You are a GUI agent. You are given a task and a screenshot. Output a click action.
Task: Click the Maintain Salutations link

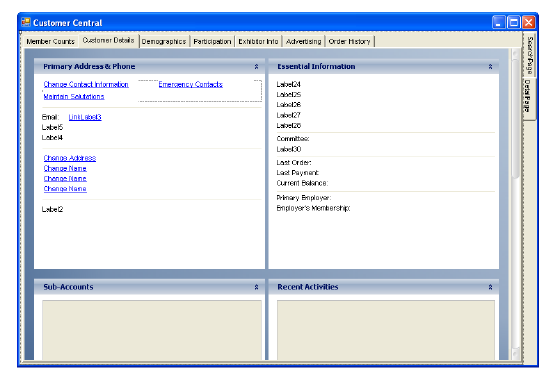[x=73, y=96]
